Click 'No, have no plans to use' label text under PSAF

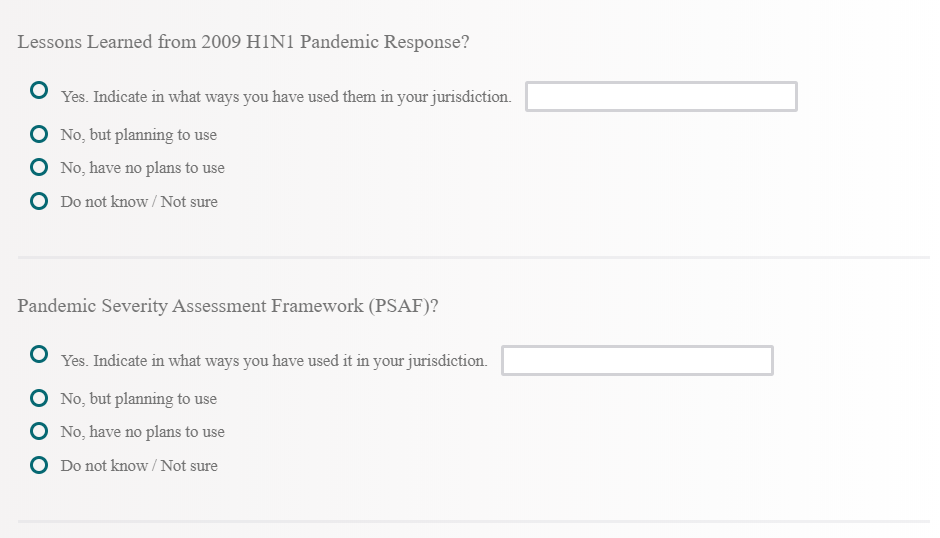(143, 432)
